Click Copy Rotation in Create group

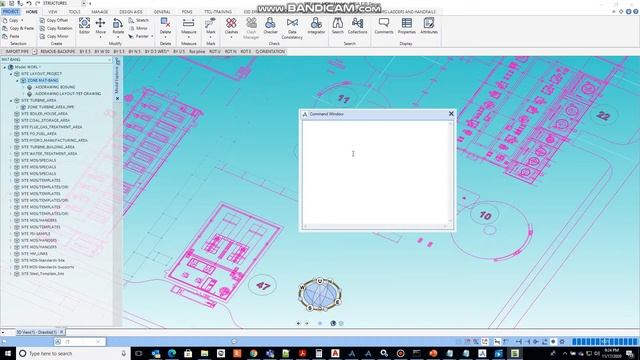pos(56,28)
